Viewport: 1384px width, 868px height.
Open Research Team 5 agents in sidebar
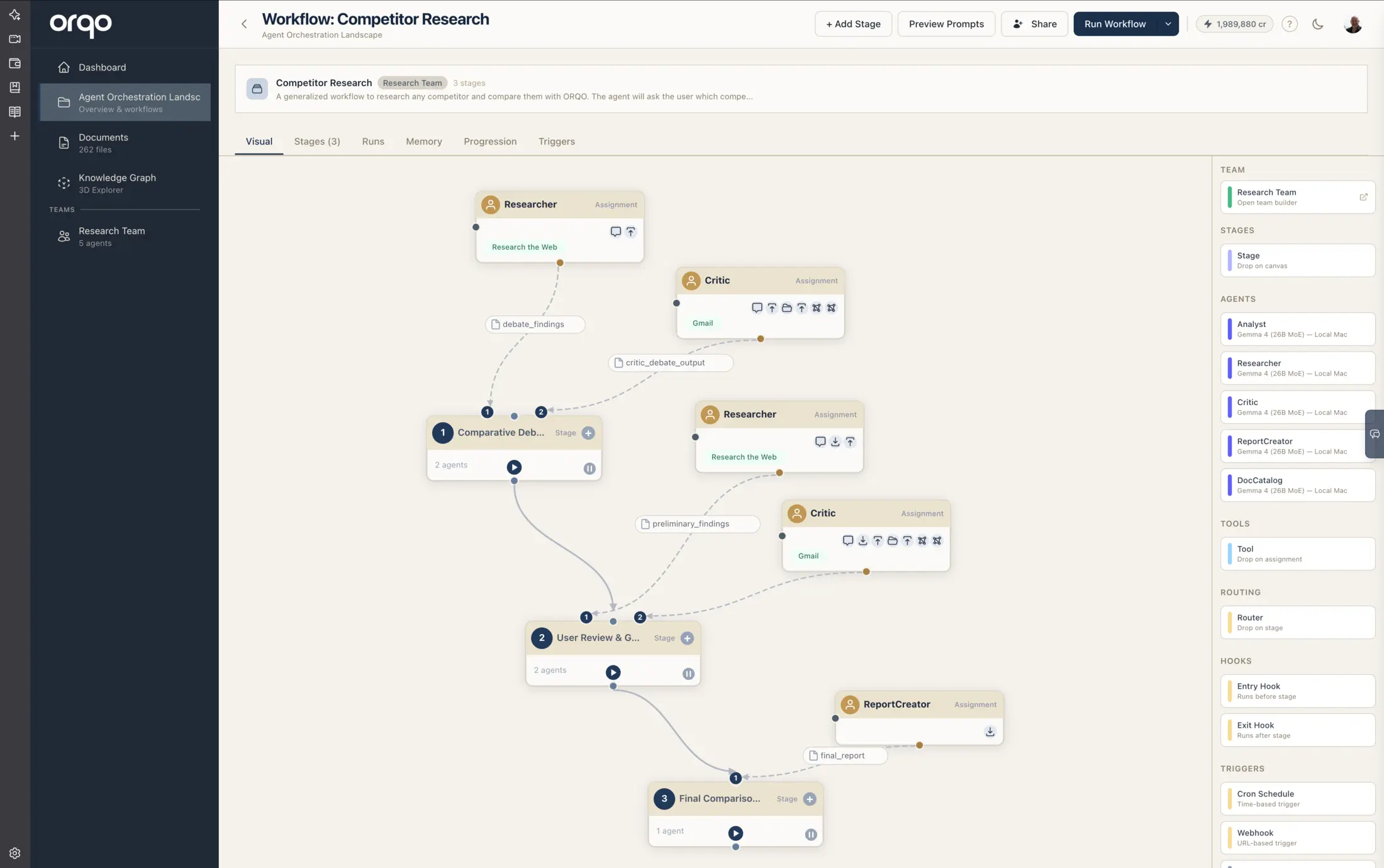(125, 236)
